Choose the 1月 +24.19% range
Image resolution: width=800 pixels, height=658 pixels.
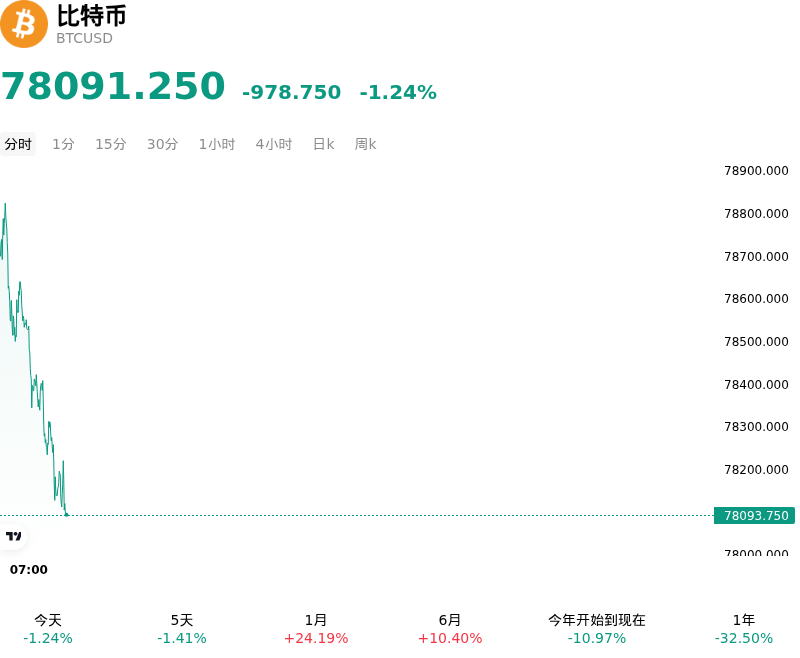[x=316, y=629]
